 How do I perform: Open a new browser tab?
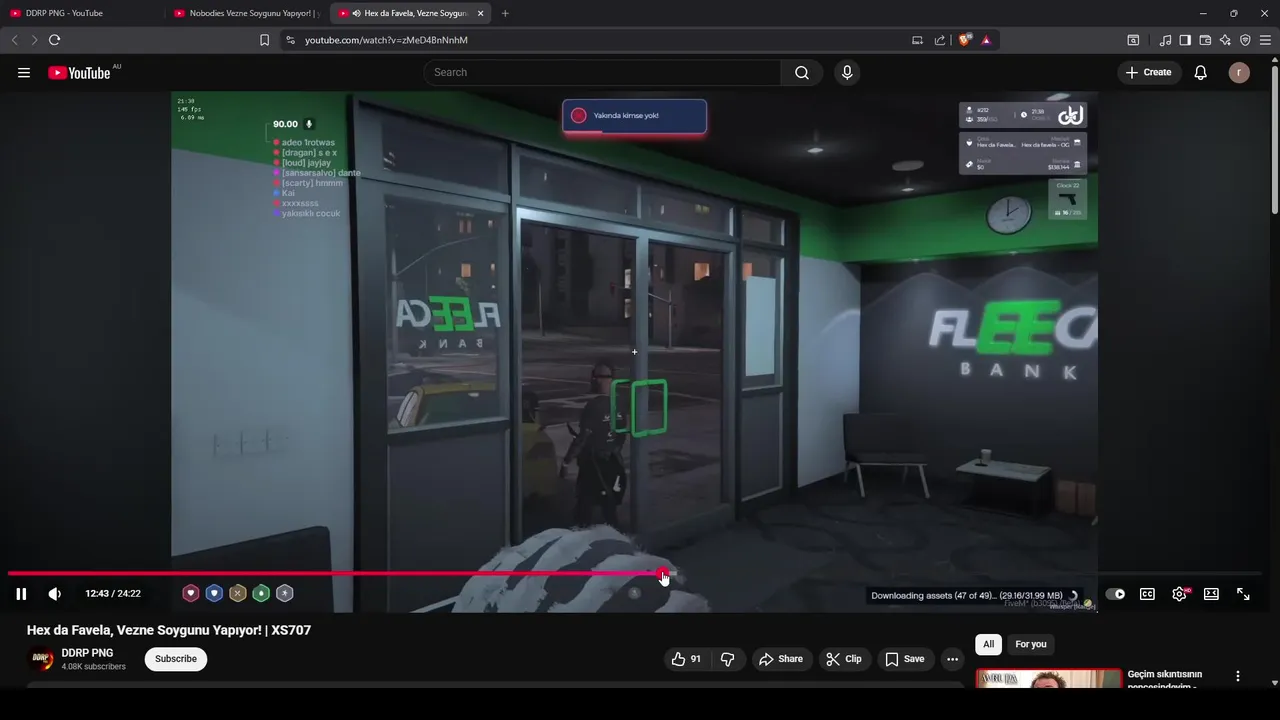(x=505, y=13)
